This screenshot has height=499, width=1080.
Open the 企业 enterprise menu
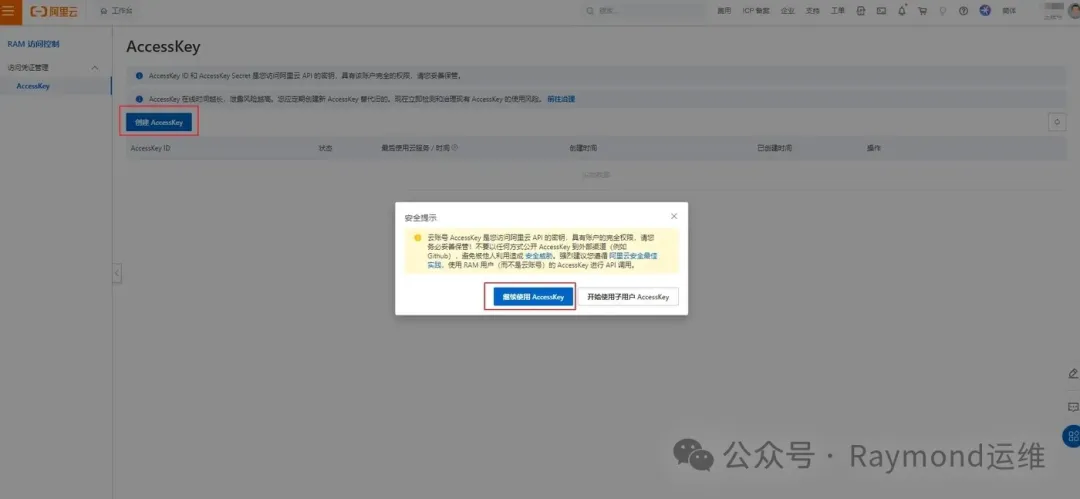click(788, 12)
